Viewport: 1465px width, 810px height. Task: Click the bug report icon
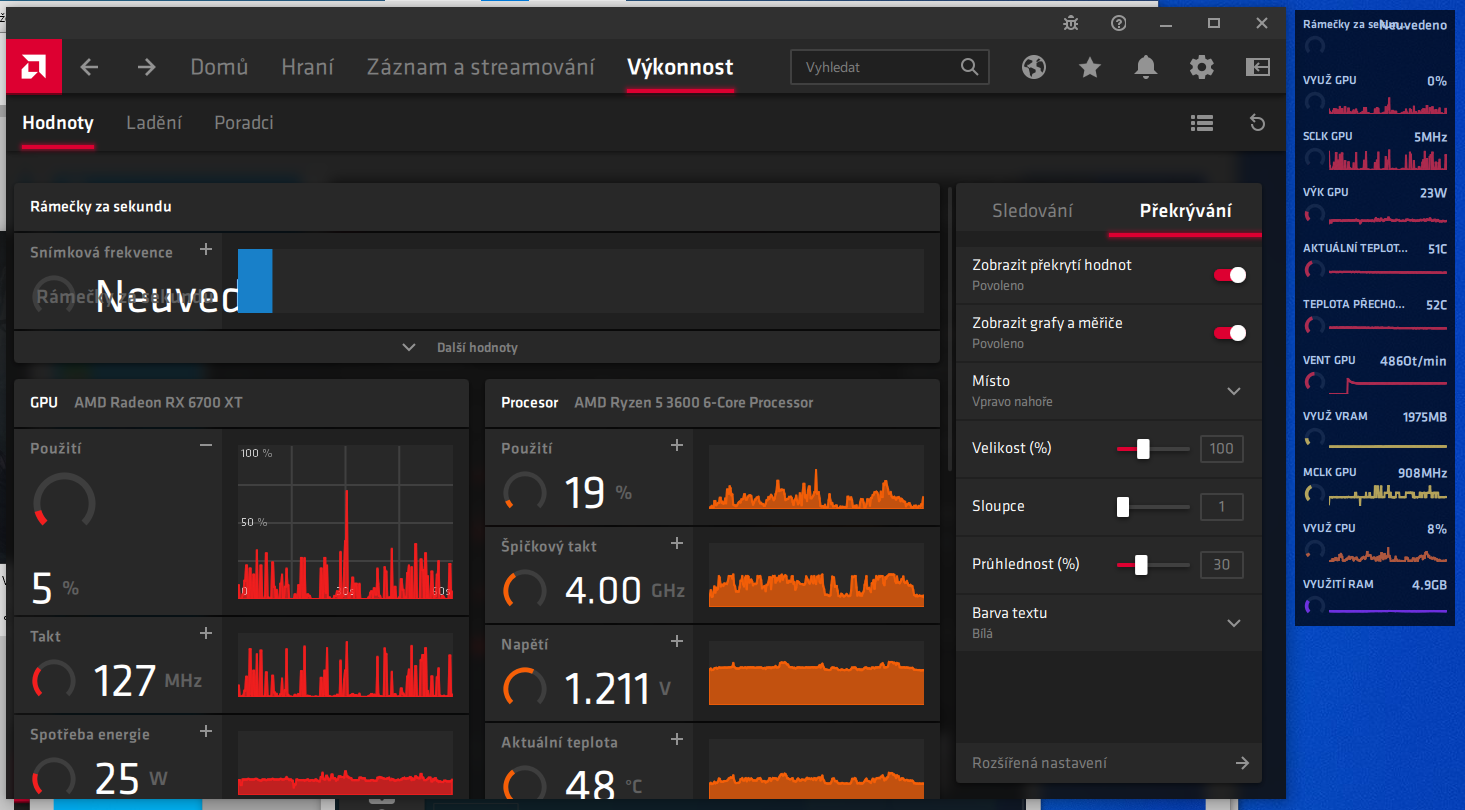click(x=1071, y=23)
